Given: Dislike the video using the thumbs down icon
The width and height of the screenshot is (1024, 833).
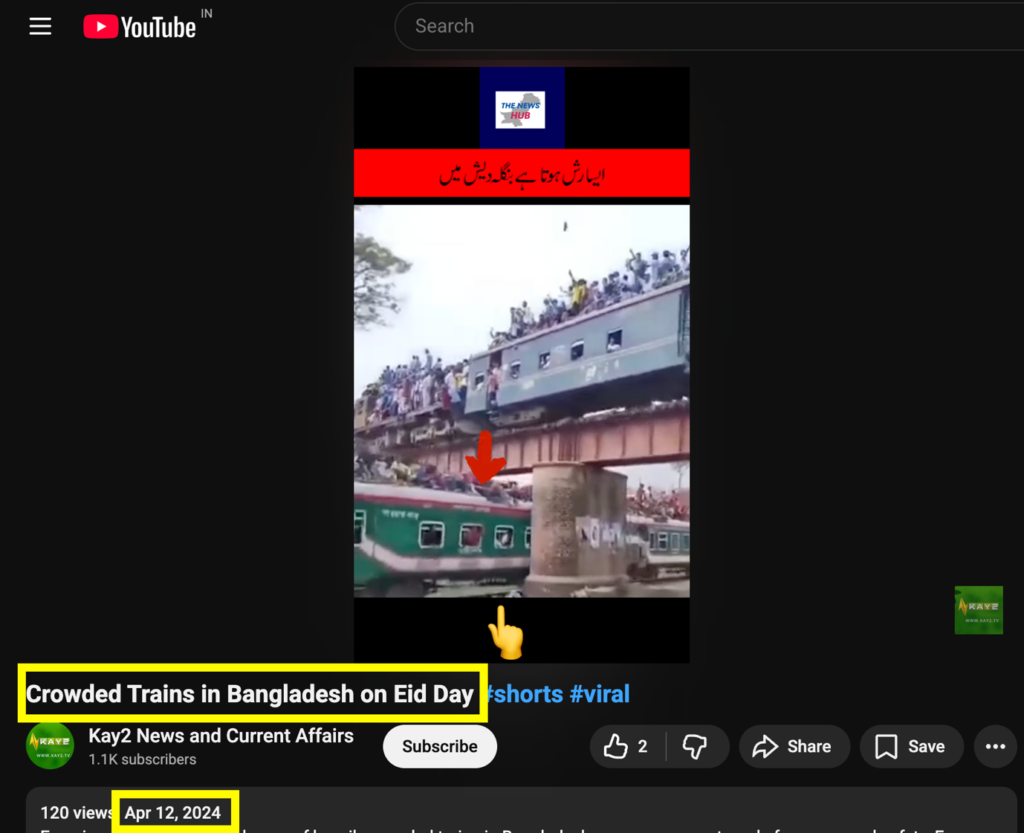Looking at the screenshot, I should pos(695,746).
